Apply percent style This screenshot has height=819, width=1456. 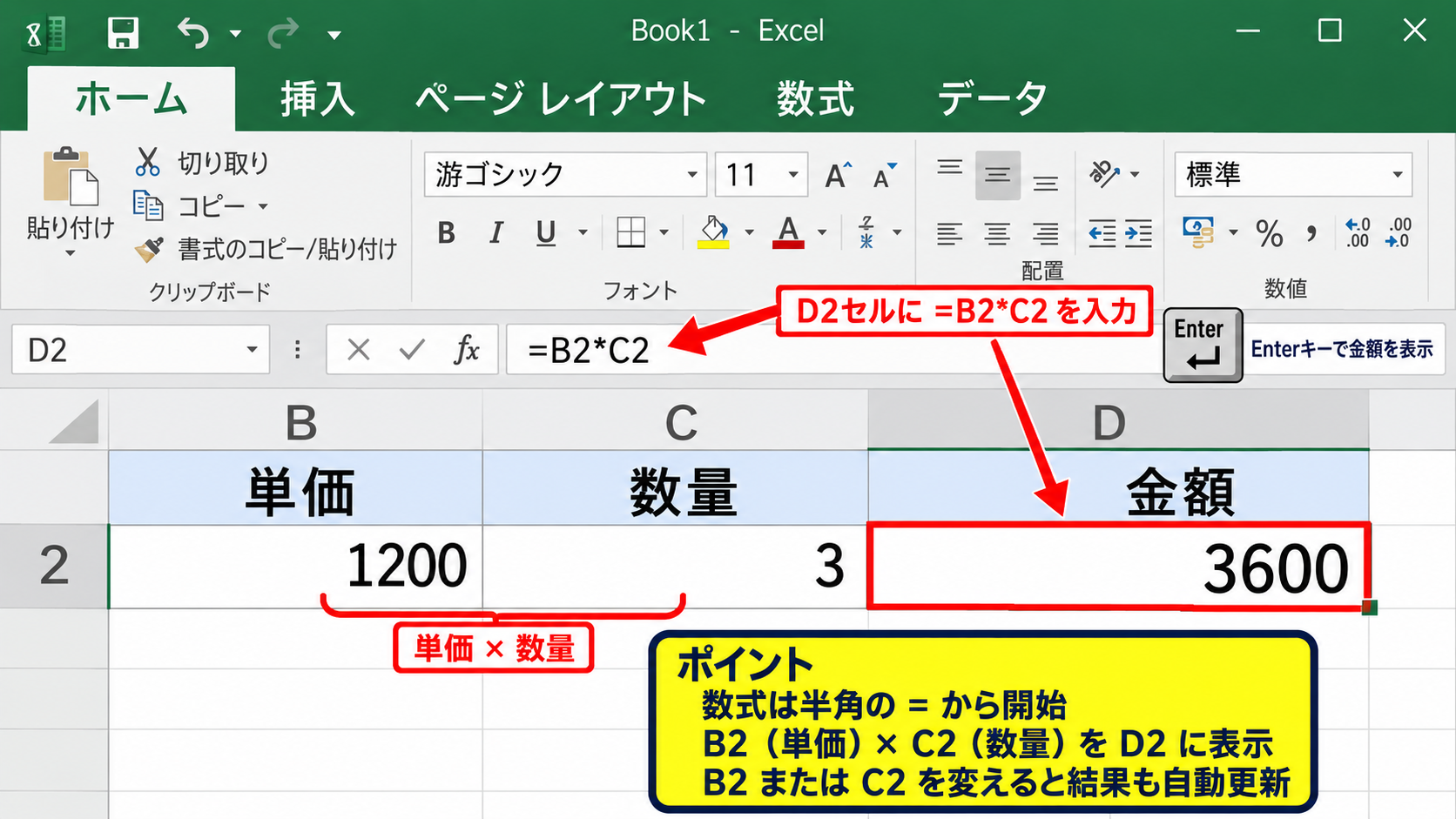[1270, 233]
